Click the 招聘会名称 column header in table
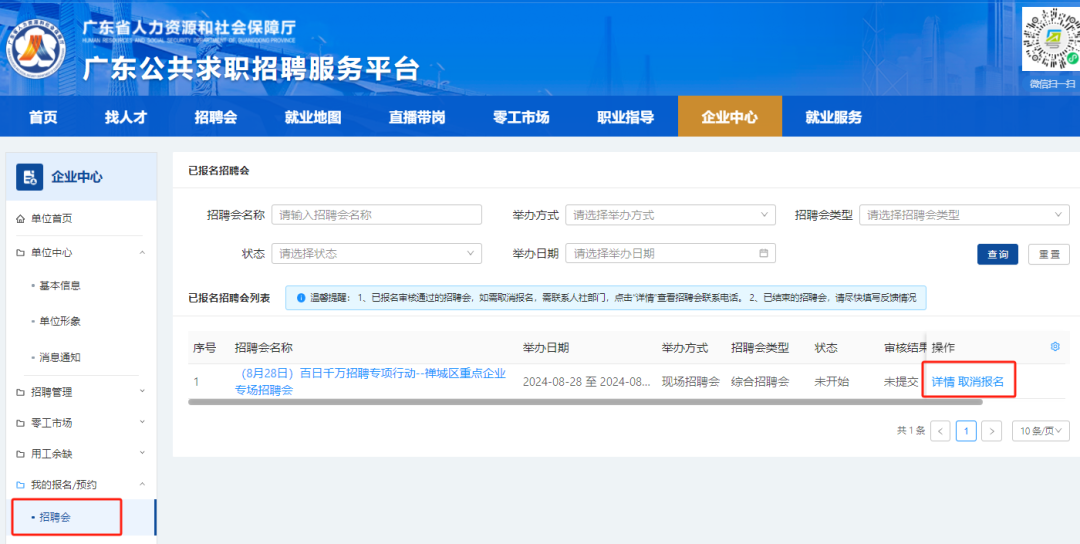Screen dimensions: 1080x544 (263, 348)
